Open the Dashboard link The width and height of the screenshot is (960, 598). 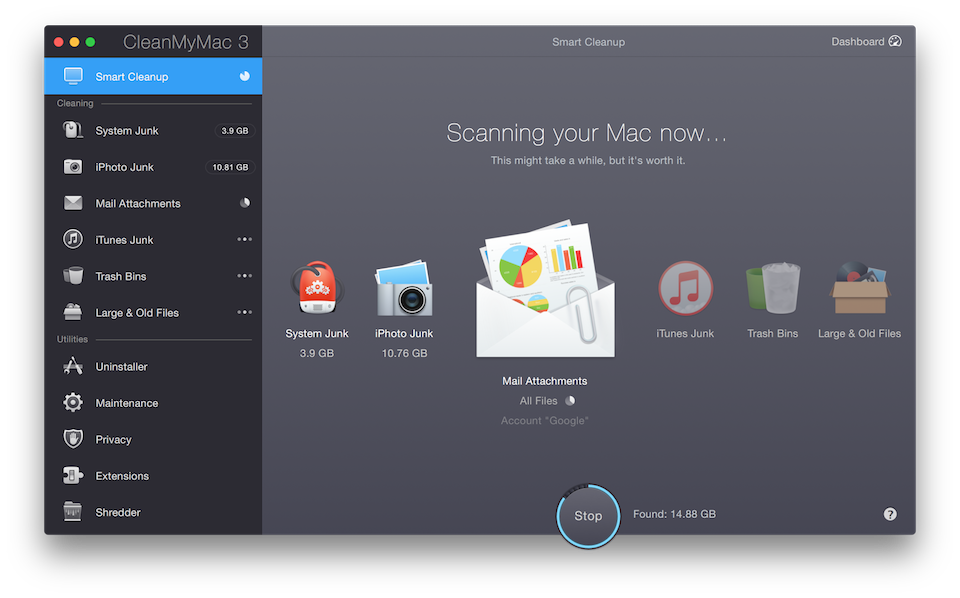858,41
